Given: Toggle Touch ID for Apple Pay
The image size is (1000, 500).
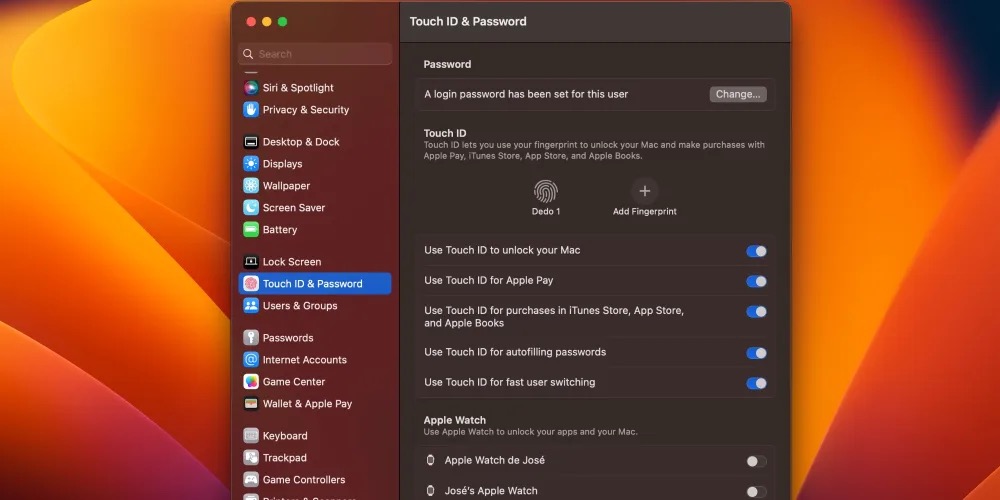Looking at the screenshot, I should (x=756, y=281).
